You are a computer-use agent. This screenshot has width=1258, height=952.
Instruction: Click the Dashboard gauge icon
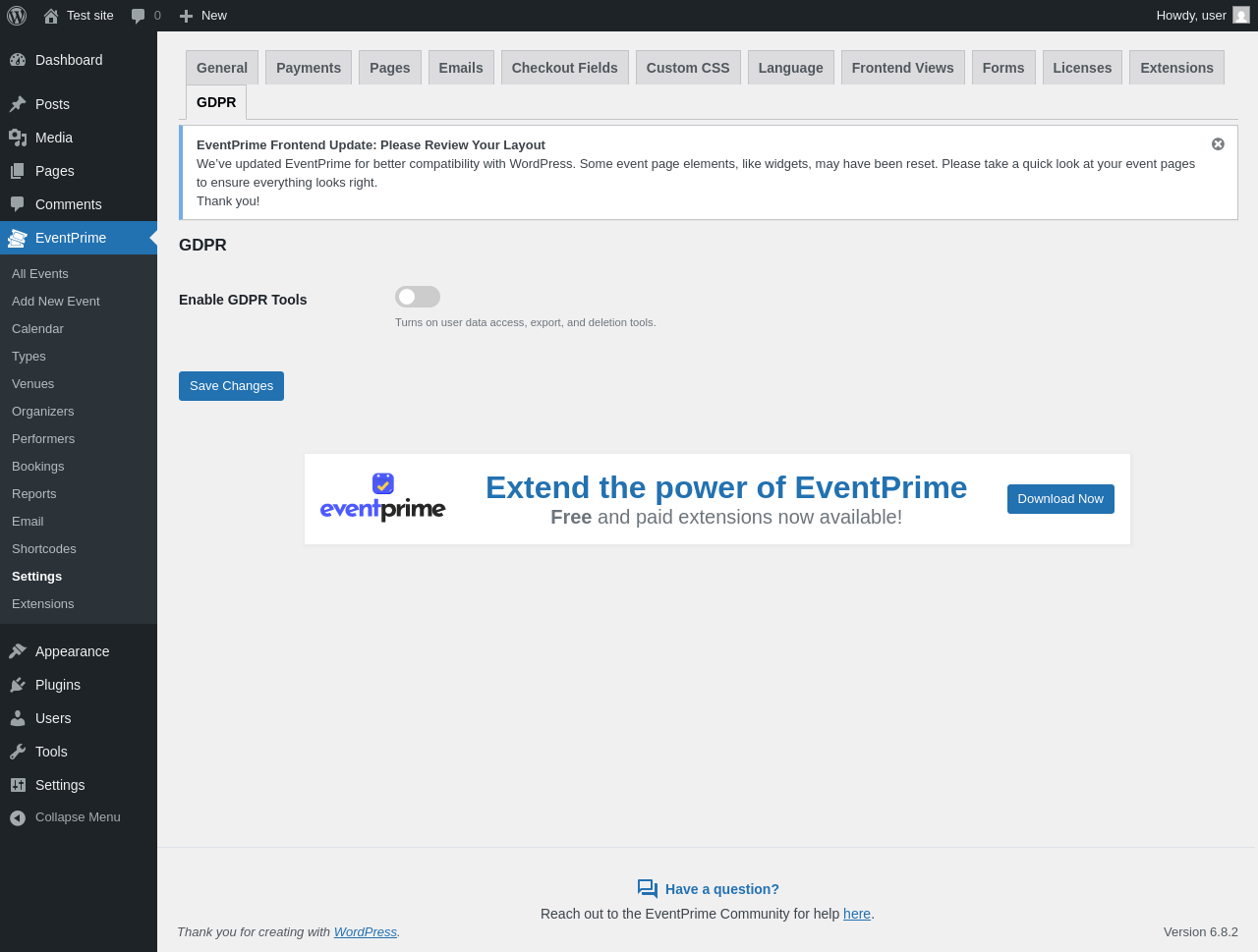(18, 60)
